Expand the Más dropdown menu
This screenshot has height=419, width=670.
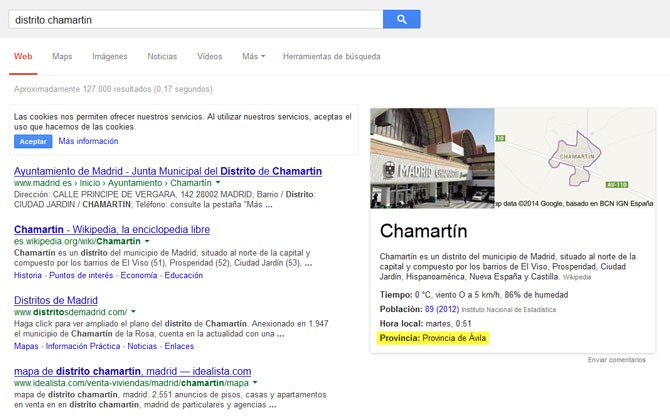[253, 57]
